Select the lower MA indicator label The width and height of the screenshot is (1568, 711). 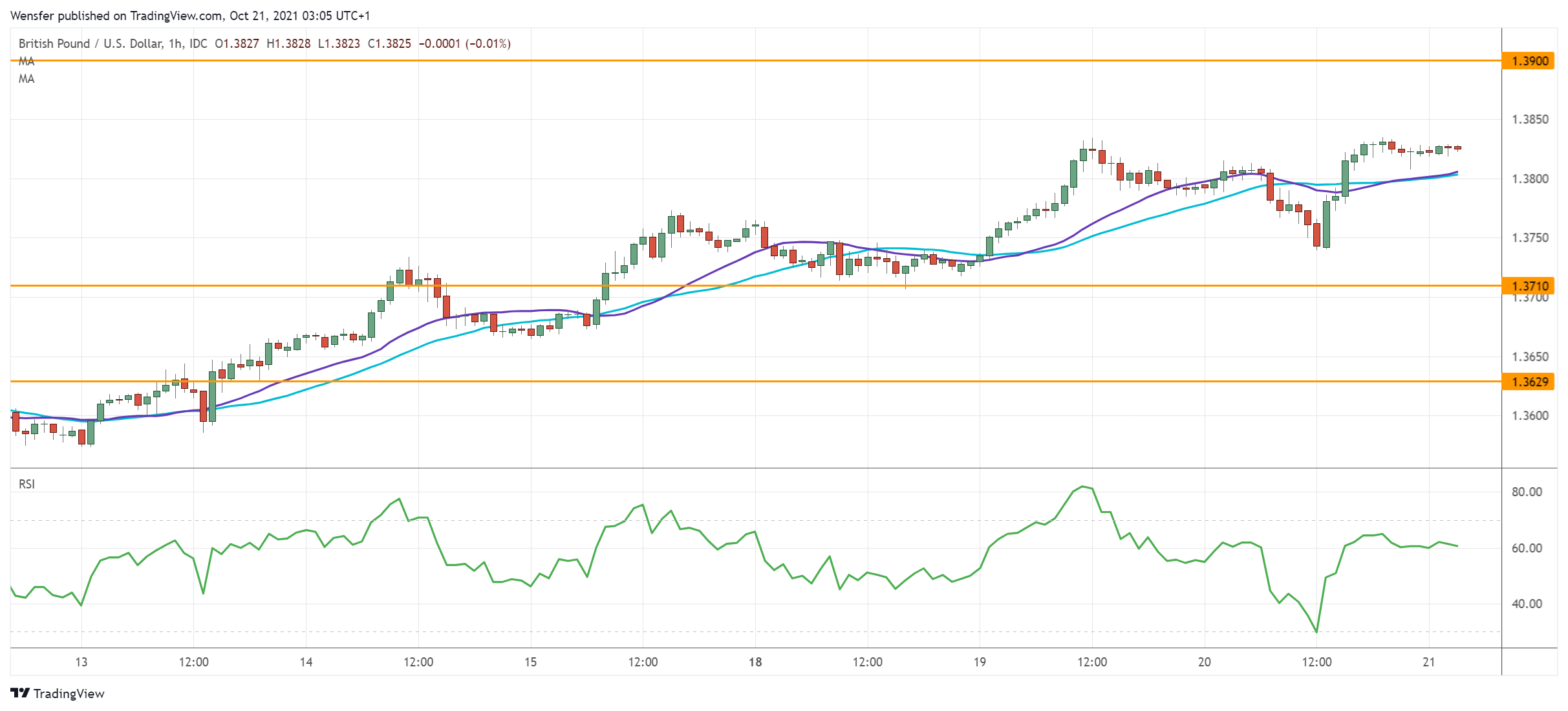coord(27,79)
